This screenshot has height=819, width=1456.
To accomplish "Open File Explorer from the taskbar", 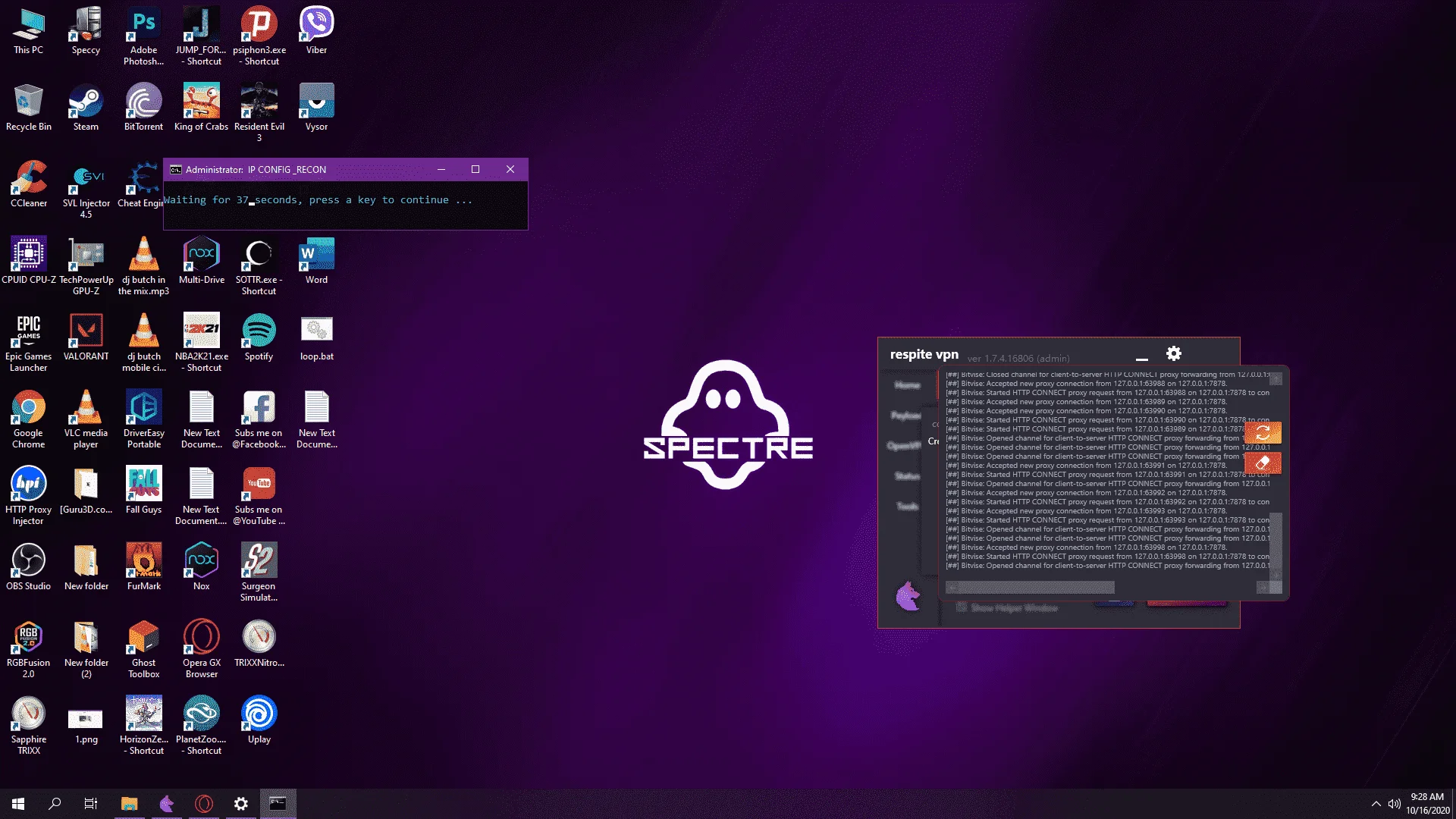I will (x=129, y=804).
